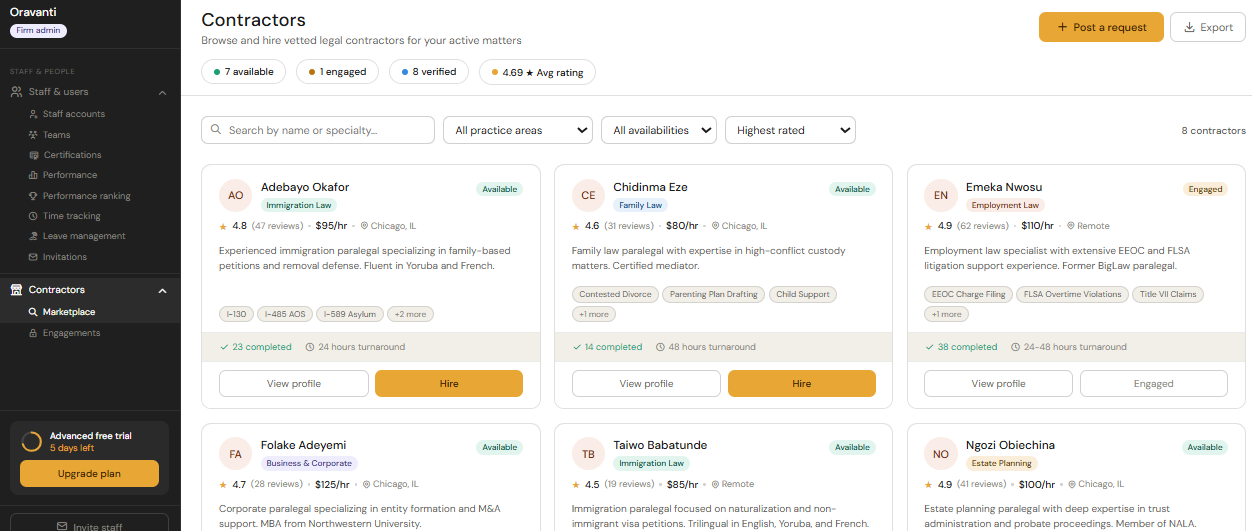1252x531 pixels.
Task: Collapse the Staff & users section
Action: click(163, 92)
